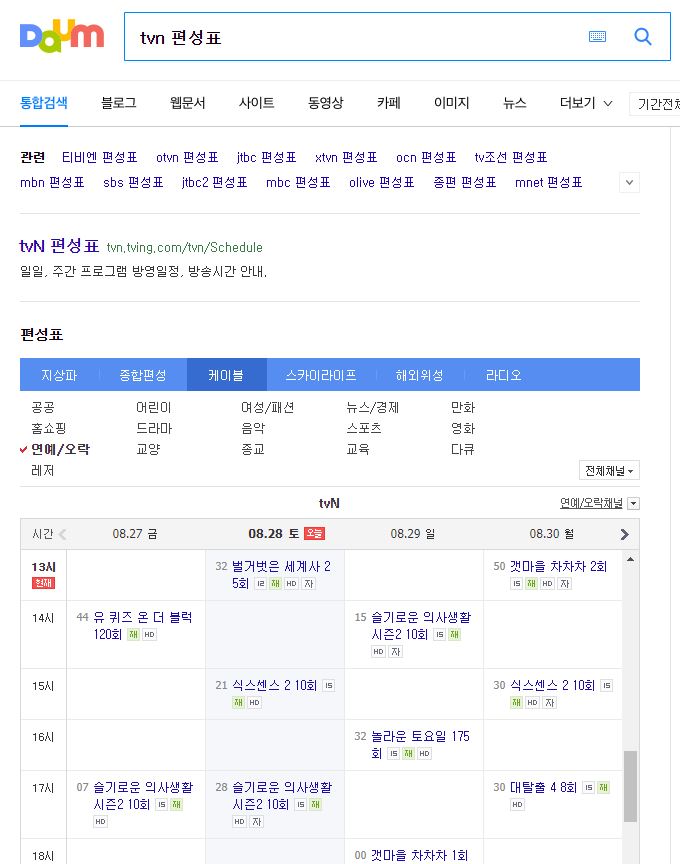Choose the 어린이 genre
Screen dimensions: 680x864
pyautogui.click(x=153, y=408)
